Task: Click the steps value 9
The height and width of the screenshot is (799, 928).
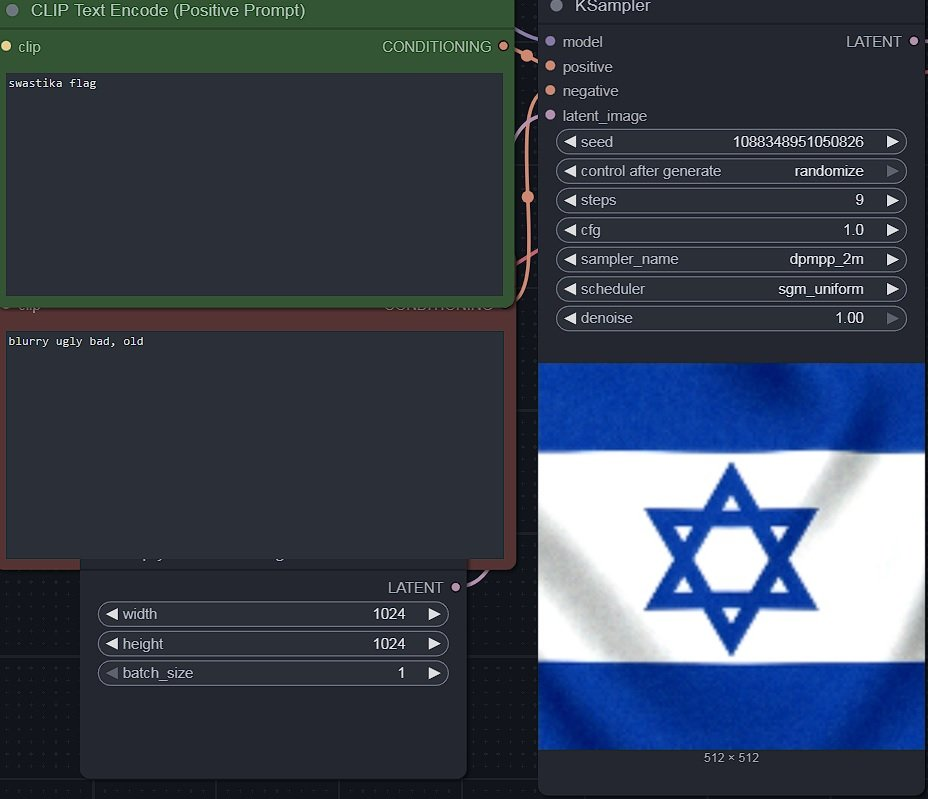Action: pyautogui.click(x=859, y=200)
